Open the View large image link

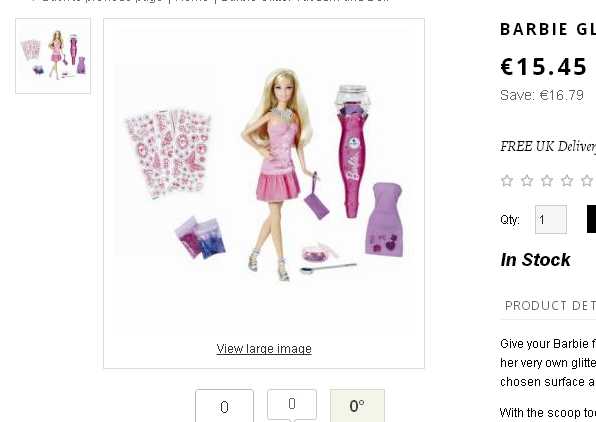(x=264, y=349)
